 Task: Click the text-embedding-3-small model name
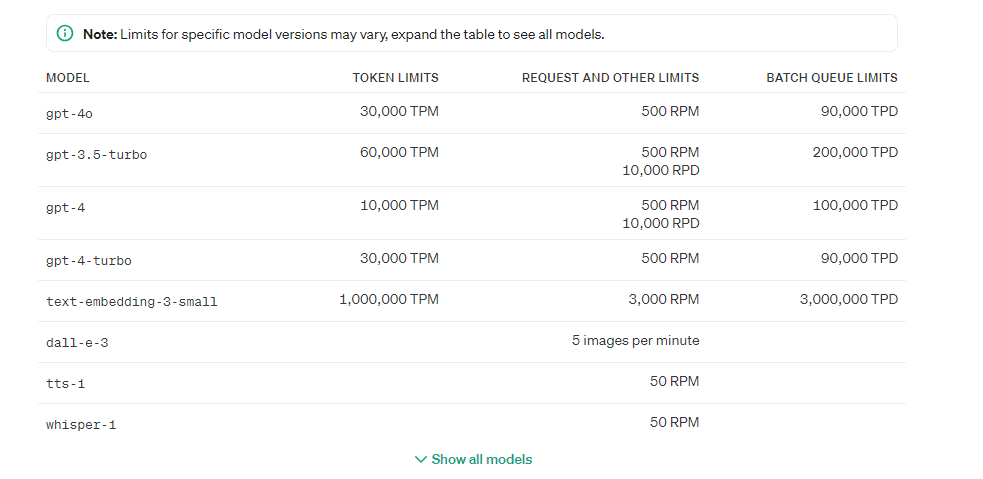pos(131,301)
